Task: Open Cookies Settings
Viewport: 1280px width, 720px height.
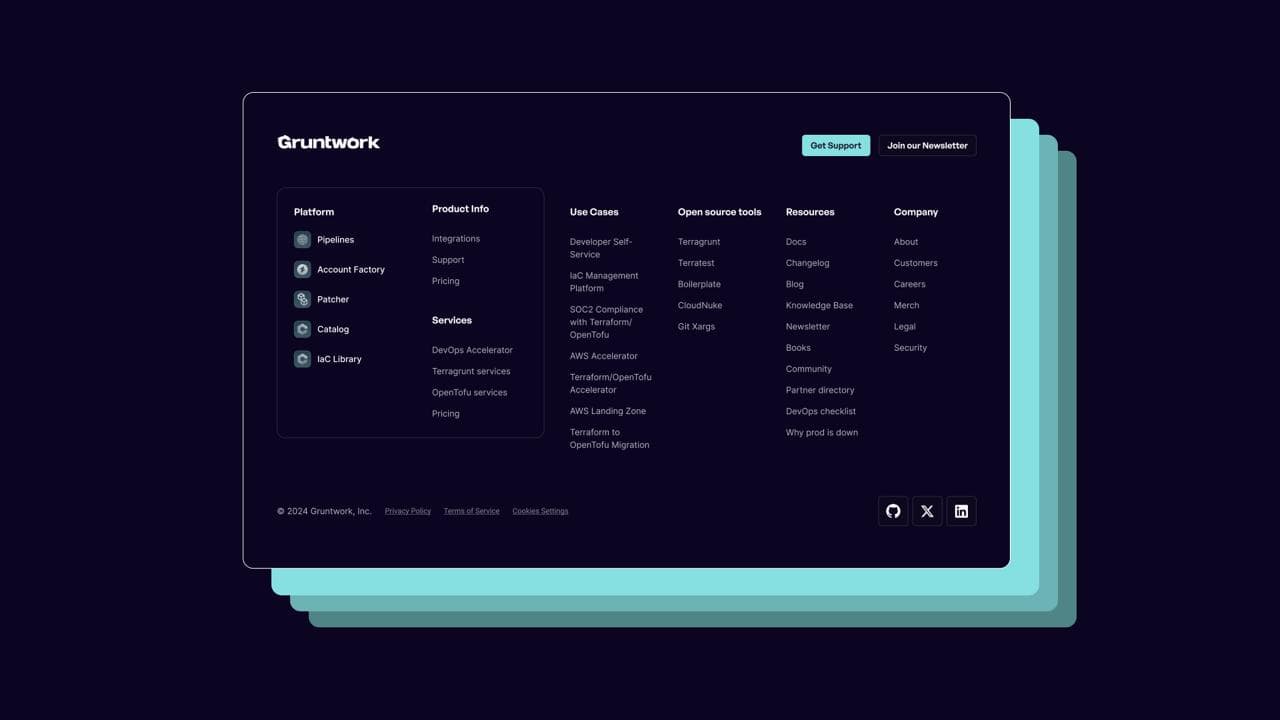Action: click(540, 511)
